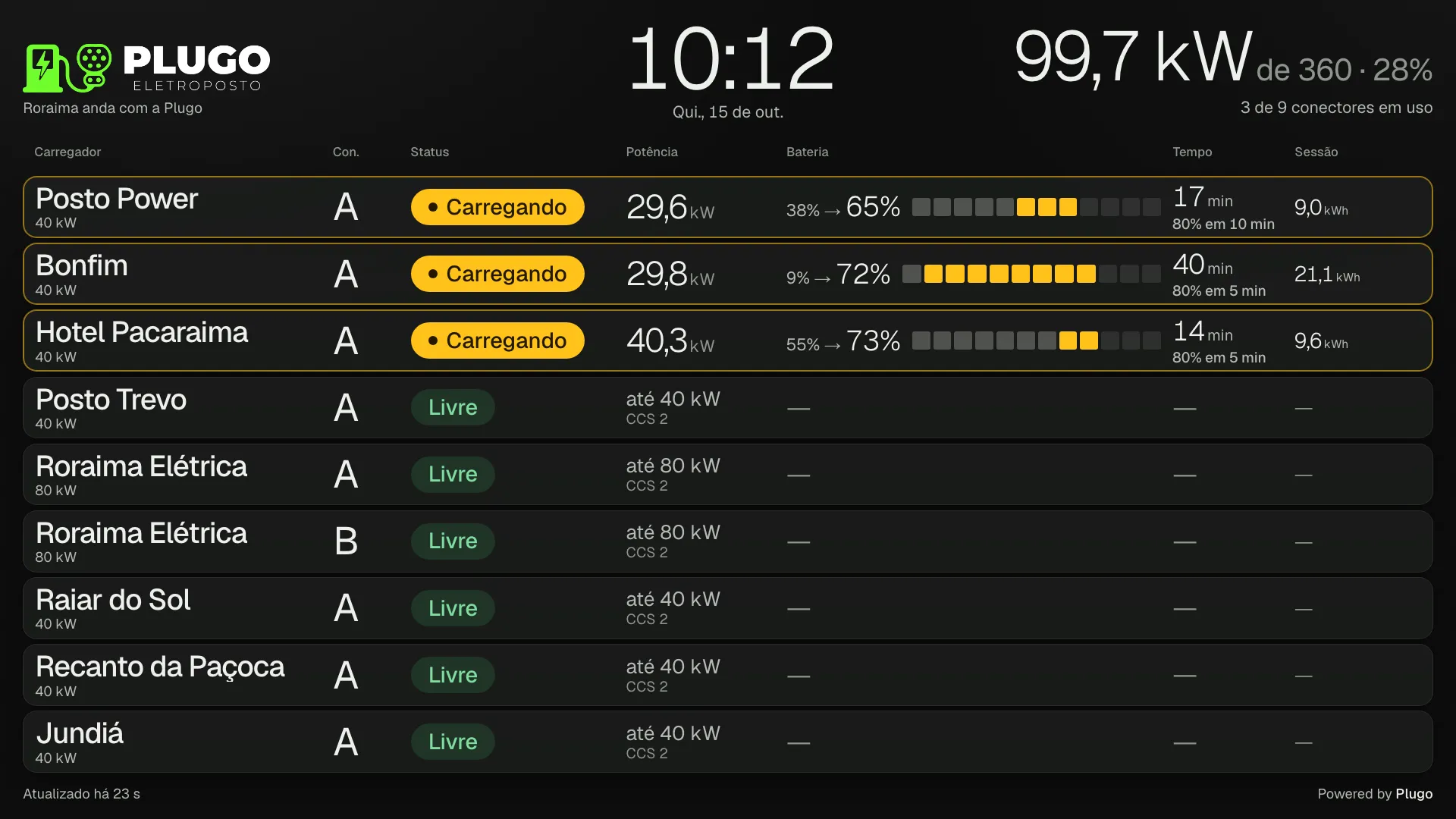Viewport: 1456px width, 819px height.
Task: Click Livre badge on Roraima Elétrica connector A
Action: click(x=453, y=474)
